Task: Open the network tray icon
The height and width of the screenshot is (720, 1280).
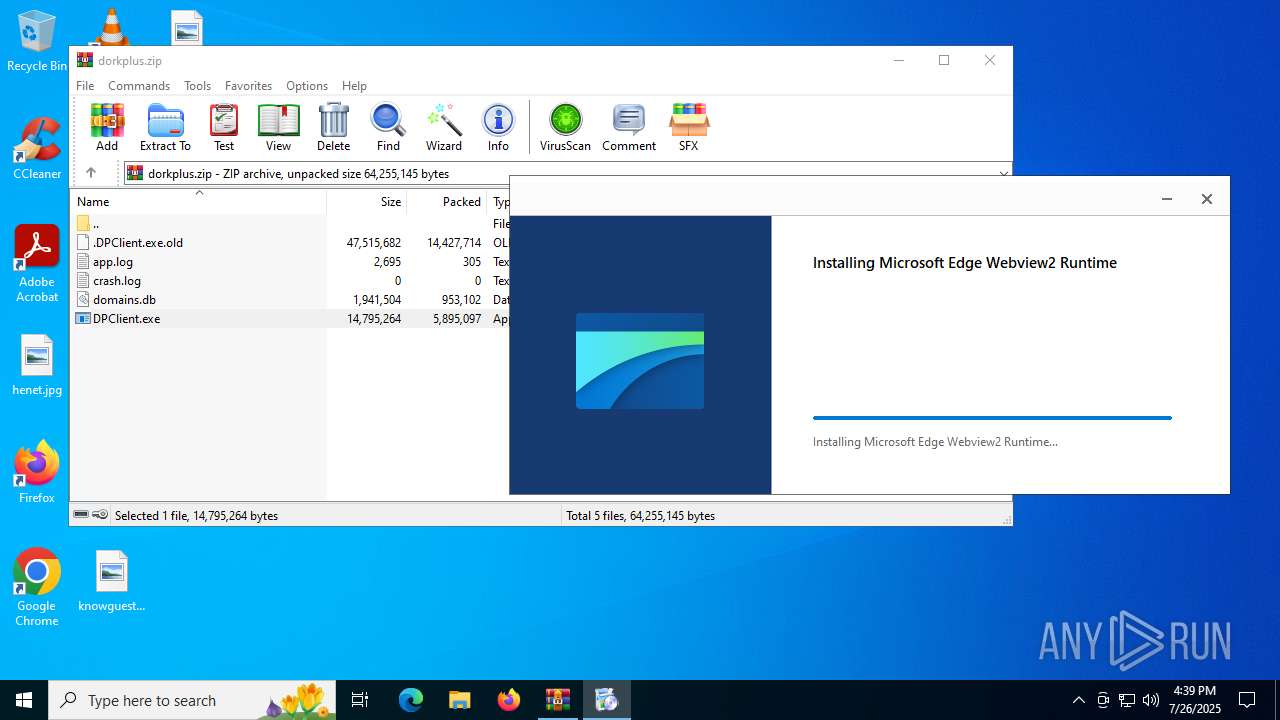Action: [1127, 700]
